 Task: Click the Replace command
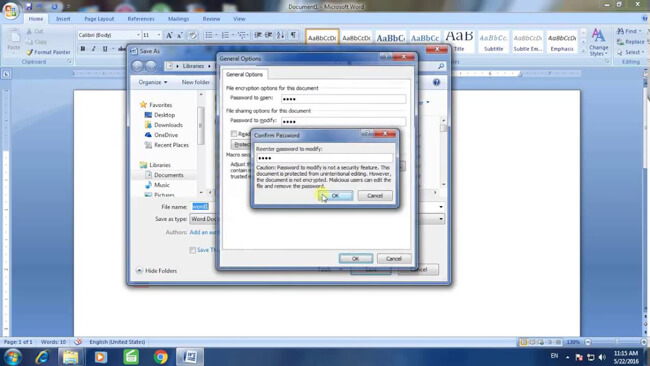pyautogui.click(x=631, y=42)
